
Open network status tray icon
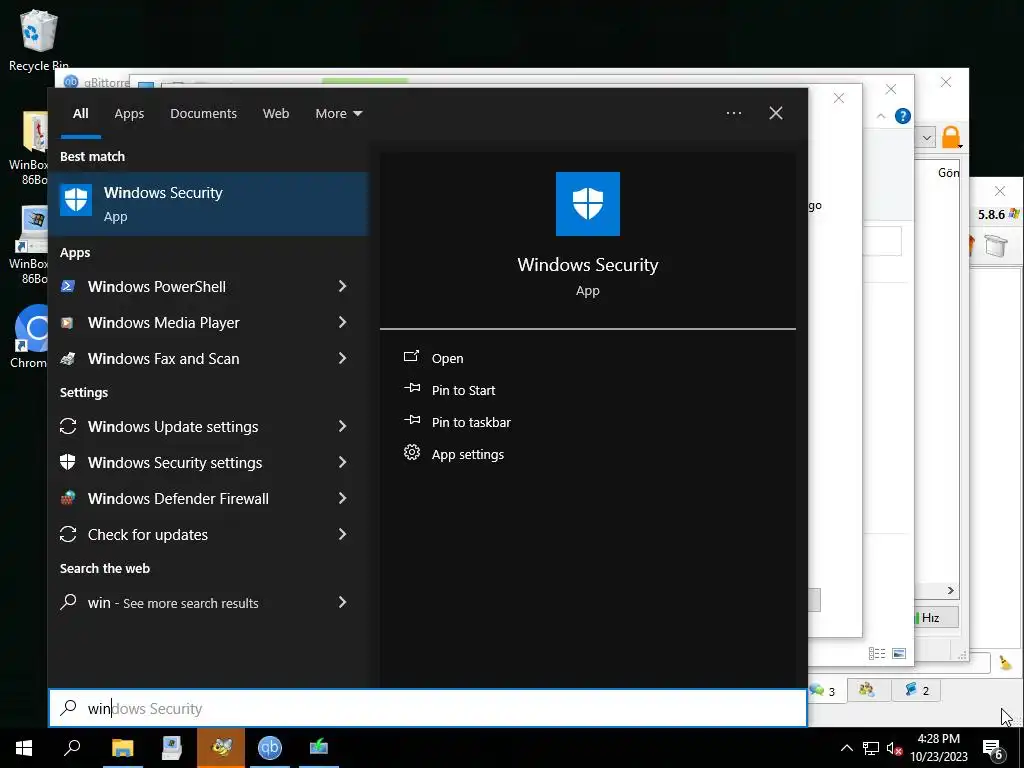click(871, 748)
